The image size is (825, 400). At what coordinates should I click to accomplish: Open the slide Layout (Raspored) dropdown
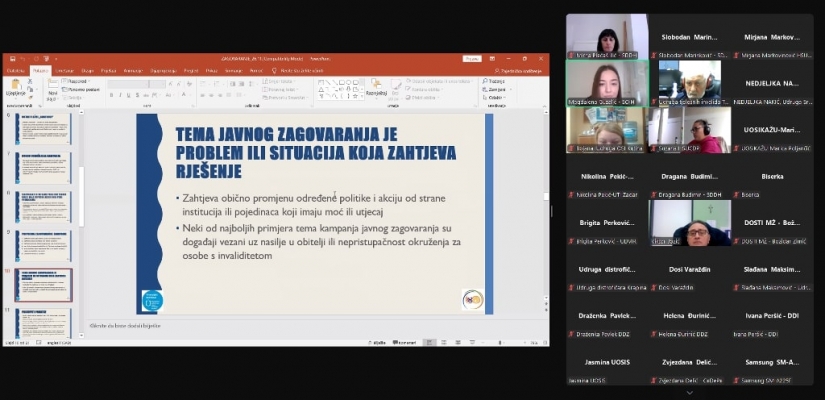(76, 81)
